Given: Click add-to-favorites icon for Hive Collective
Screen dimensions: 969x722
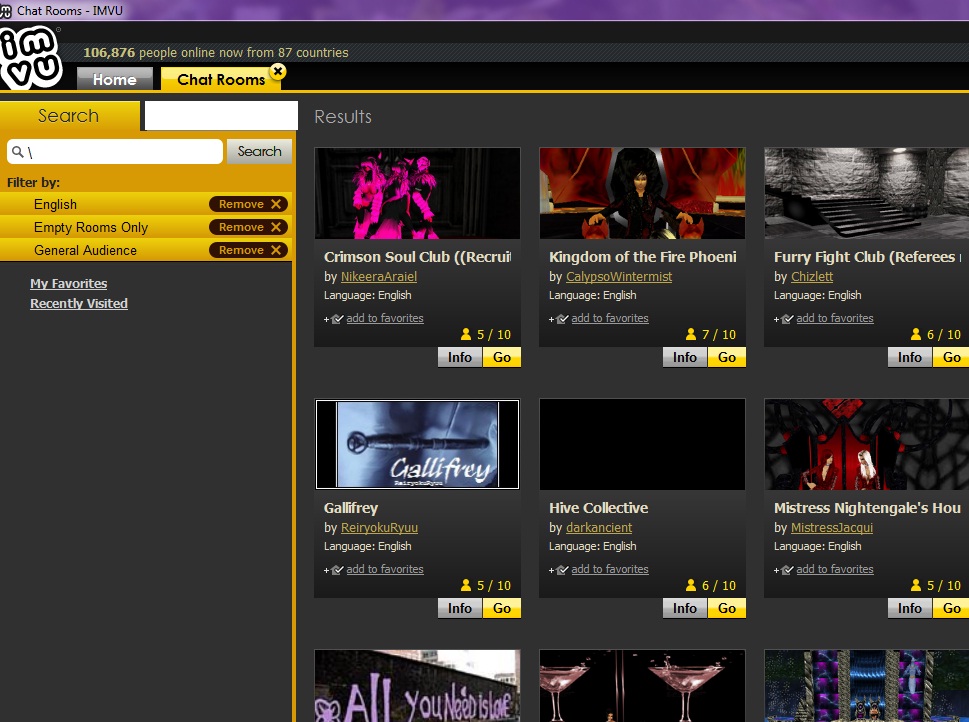Looking at the screenshot, I should [560, 570].
